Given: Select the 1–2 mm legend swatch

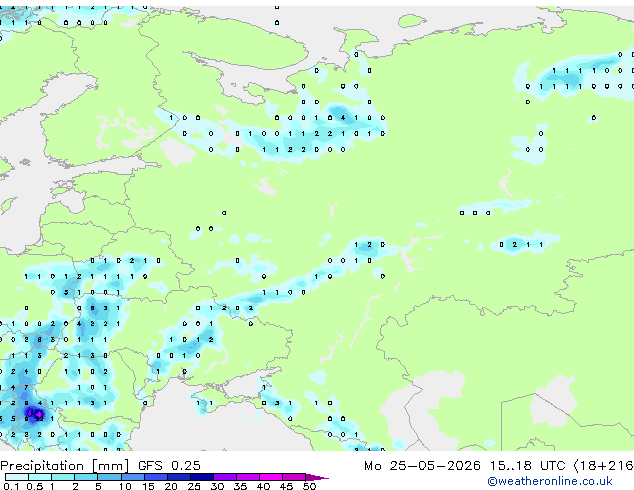Looking at the screenshot, I should coord(63,477).
